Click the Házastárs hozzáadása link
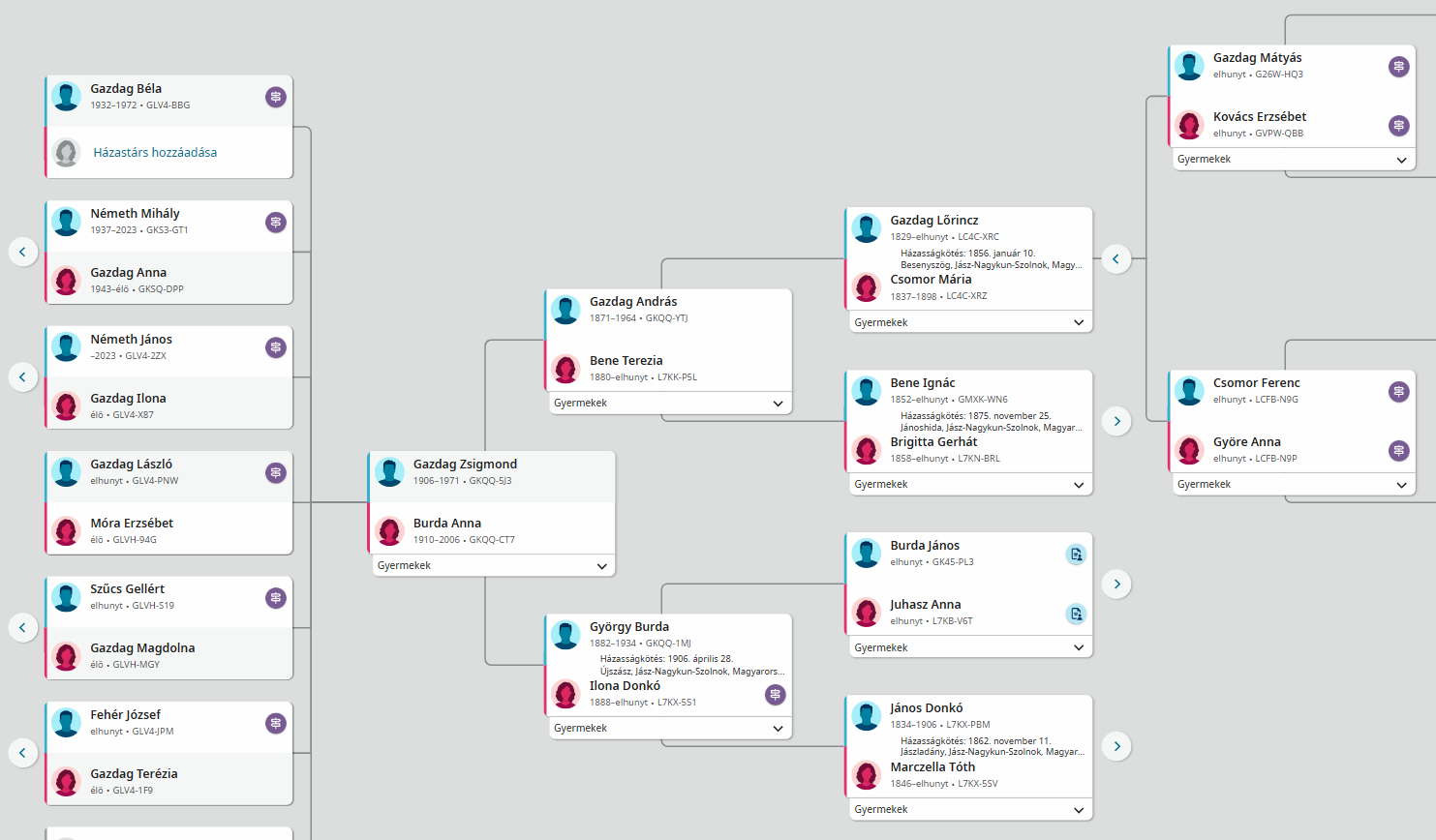The image size is (1436, 840). 155,152
